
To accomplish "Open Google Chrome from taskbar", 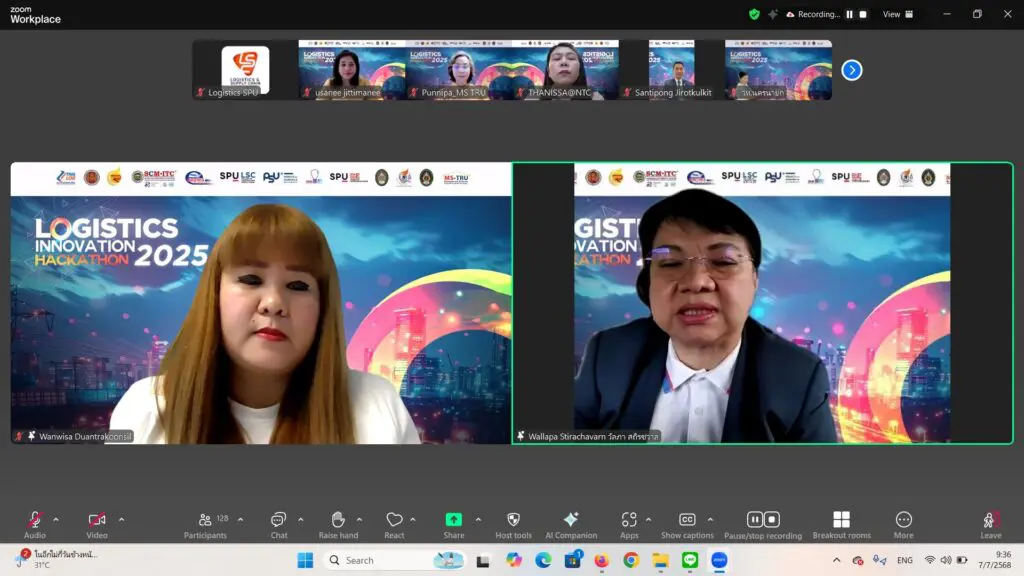I will [631, 560].
